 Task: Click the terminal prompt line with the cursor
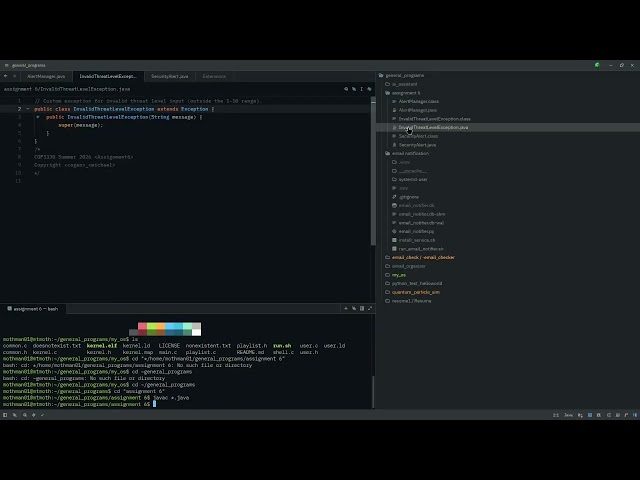click(x=80, y=404)
